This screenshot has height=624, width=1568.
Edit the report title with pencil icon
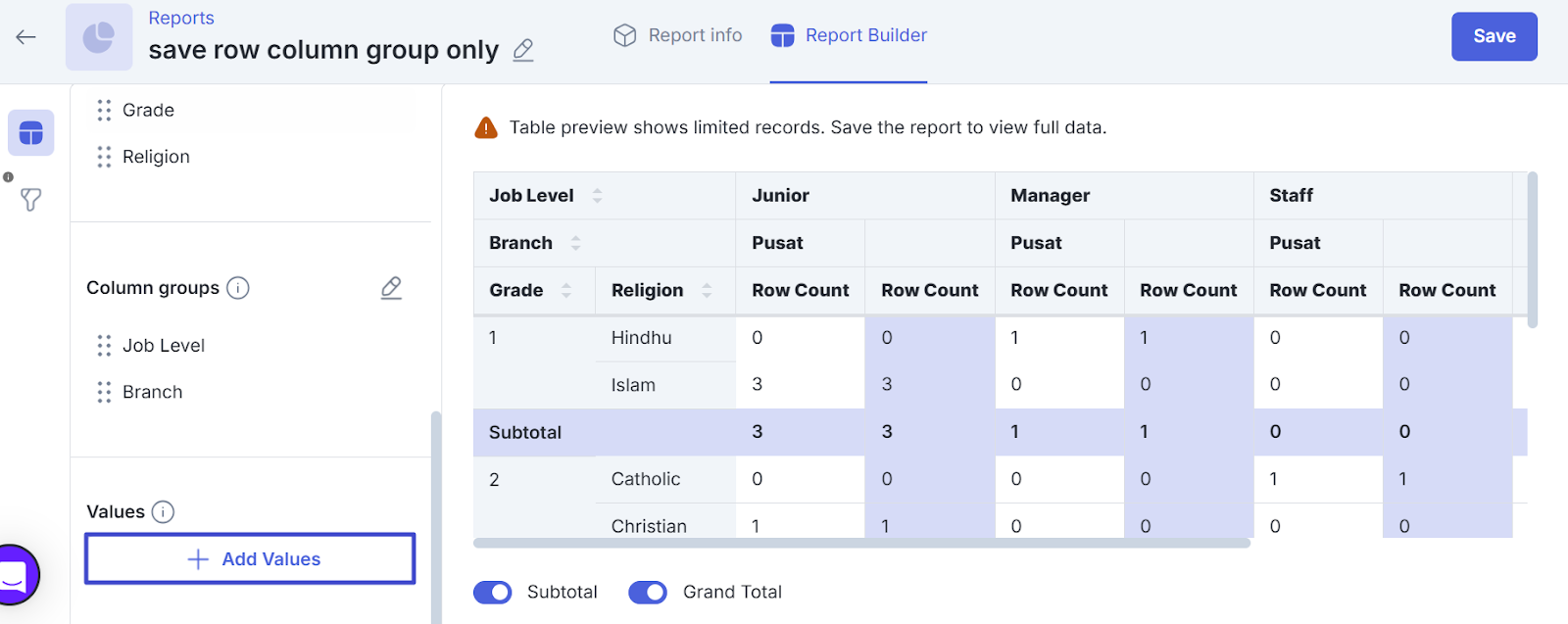[523, 50]
